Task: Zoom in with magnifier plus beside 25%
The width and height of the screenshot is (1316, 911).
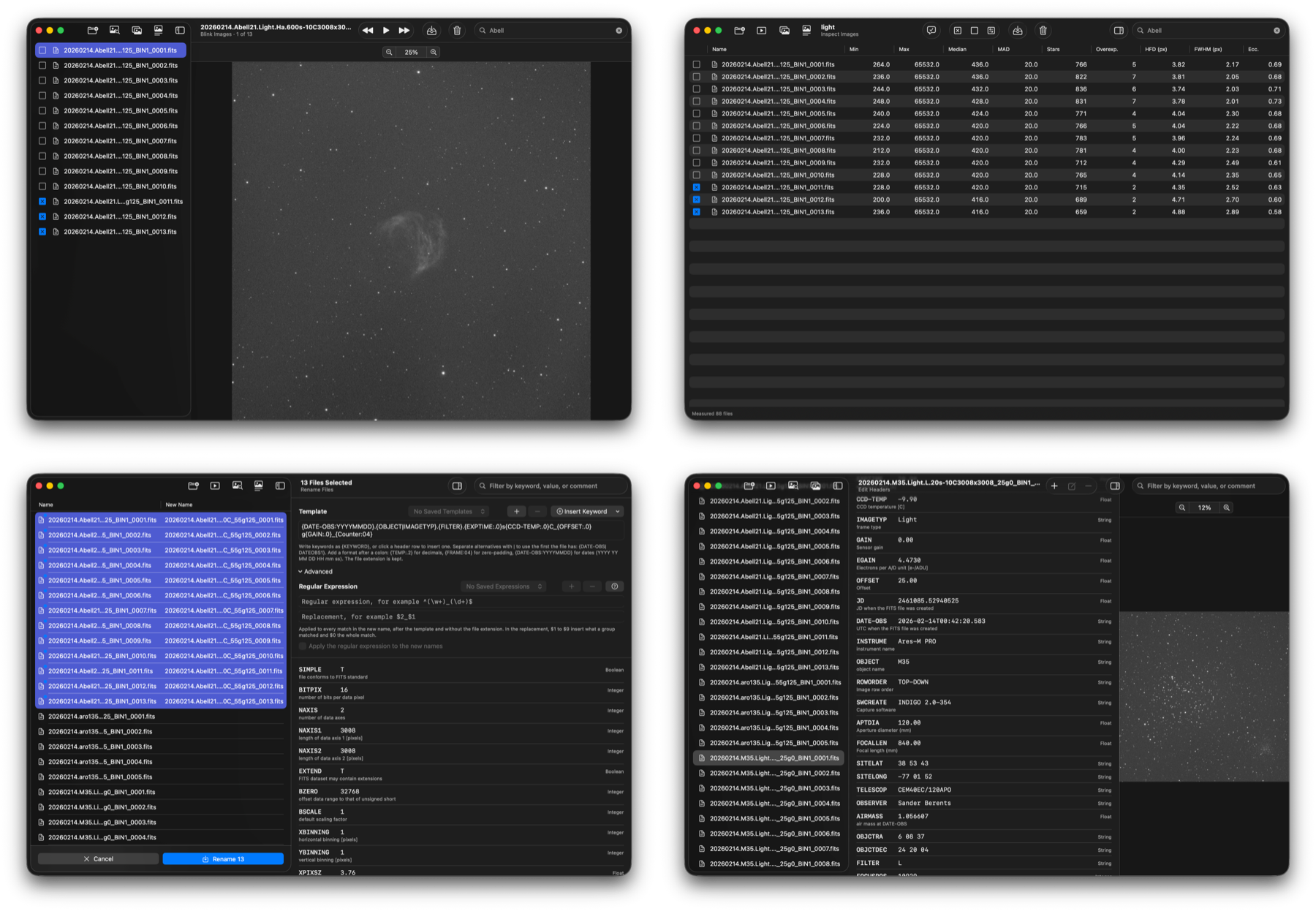Action: 434,53
